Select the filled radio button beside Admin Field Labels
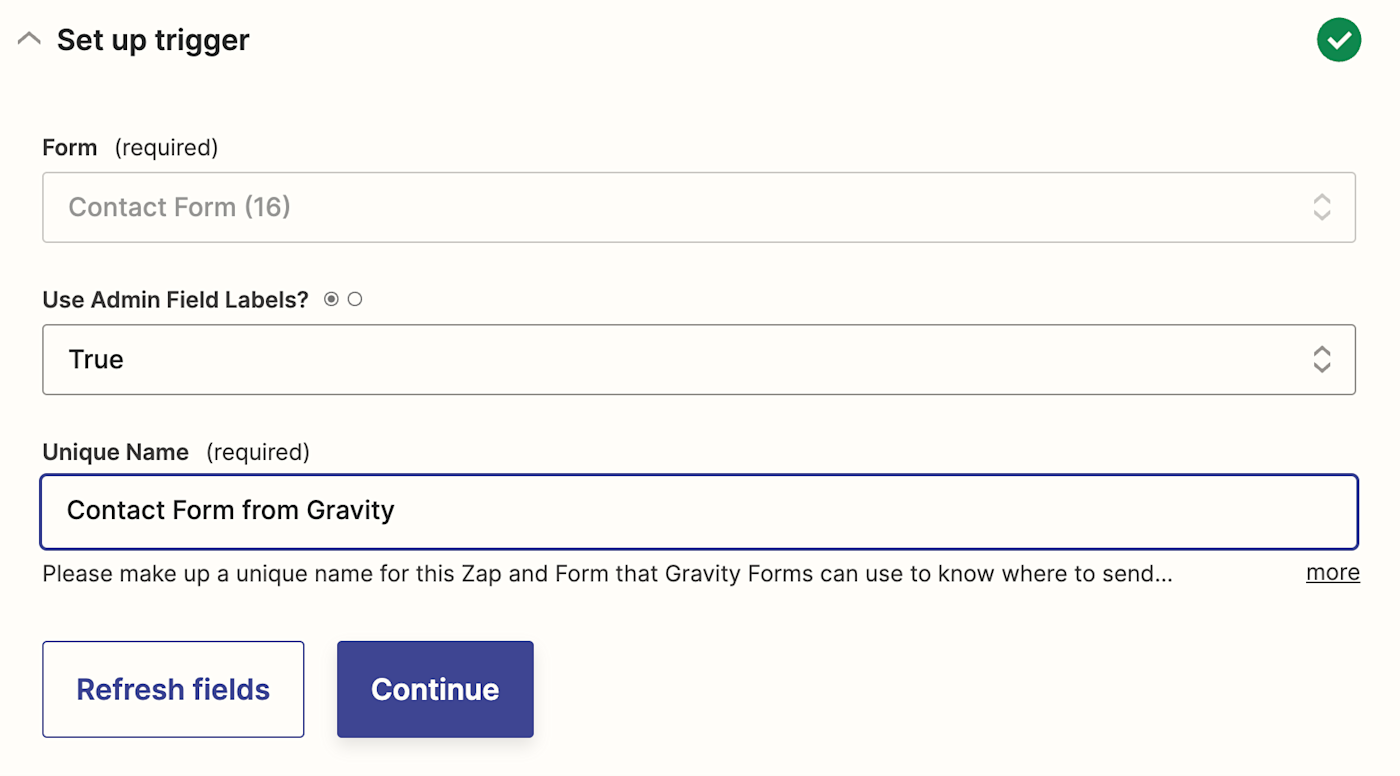The image size is (1400, 776). pyautogui.click(x=331, y=299)
